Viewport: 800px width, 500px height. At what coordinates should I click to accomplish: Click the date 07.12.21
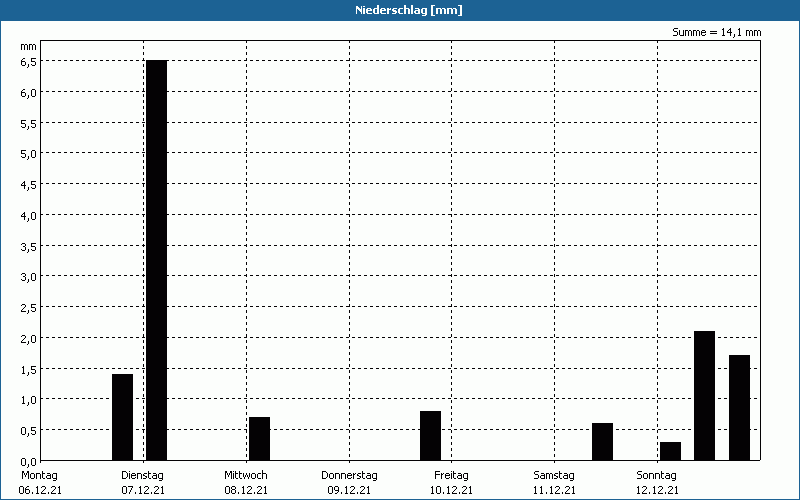pyautogui.click(x=143, y=491)
